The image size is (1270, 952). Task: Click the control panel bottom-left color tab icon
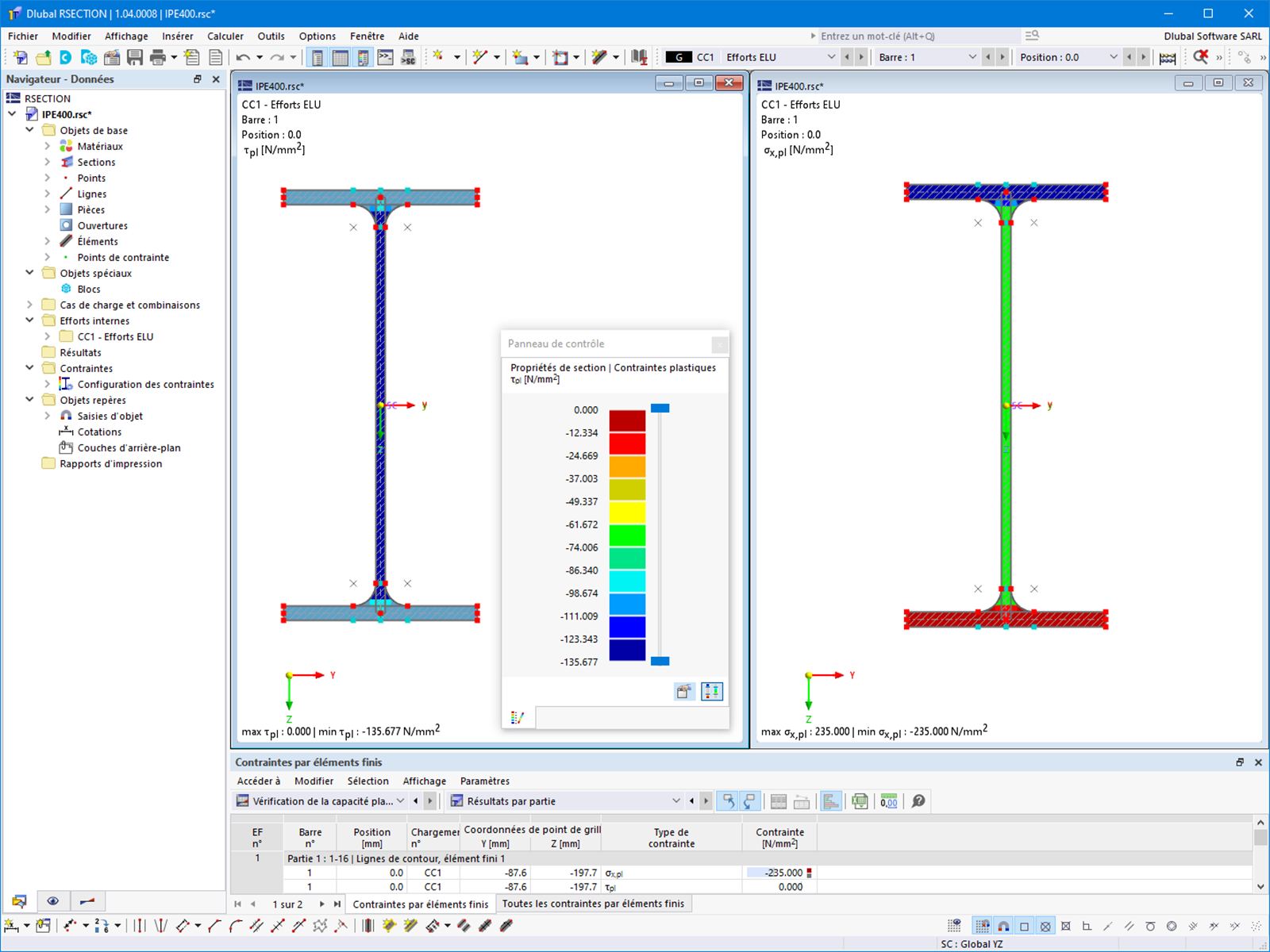coord(518,717)
